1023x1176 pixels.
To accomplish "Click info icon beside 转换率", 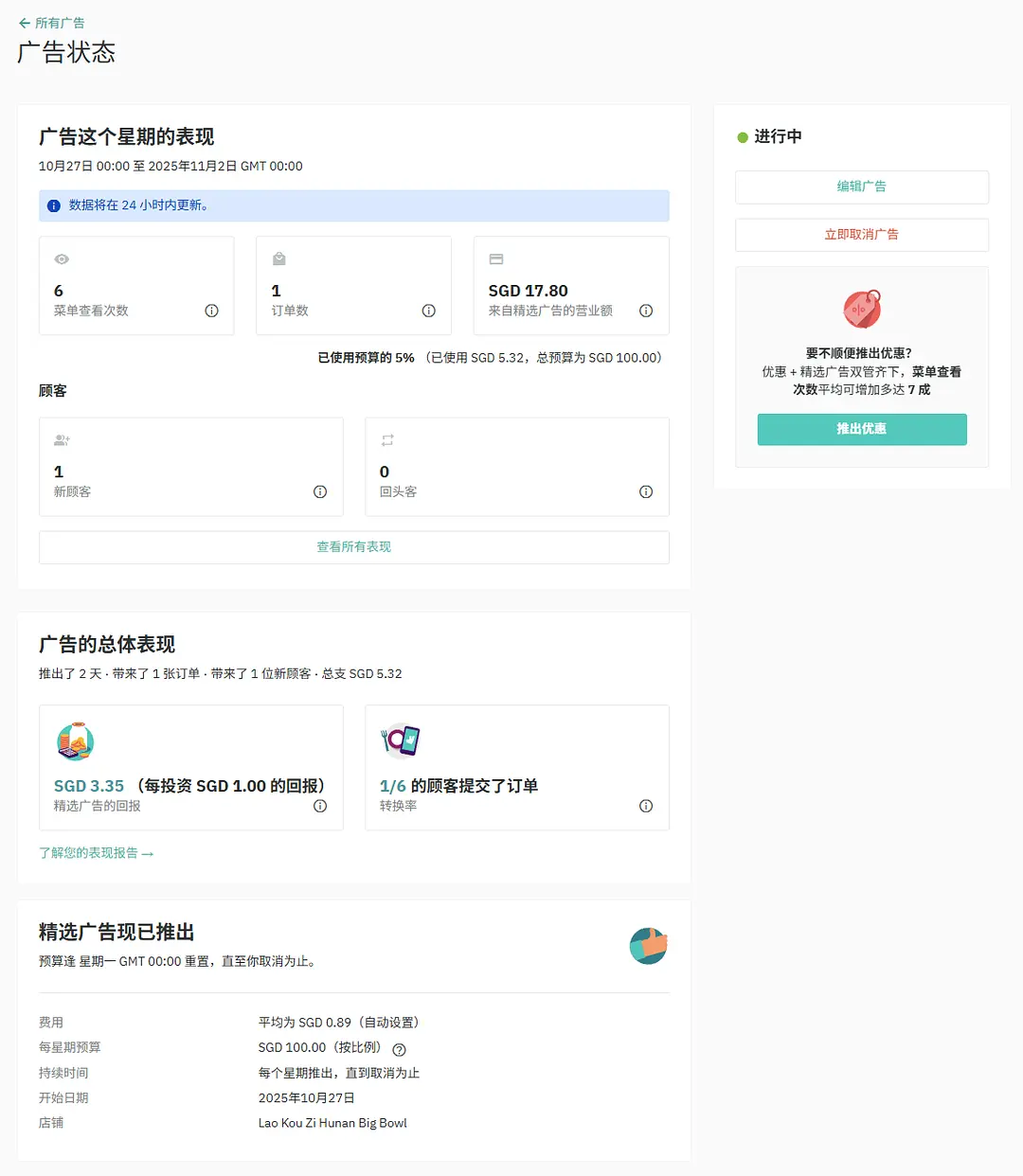I will tap(646, 806).
